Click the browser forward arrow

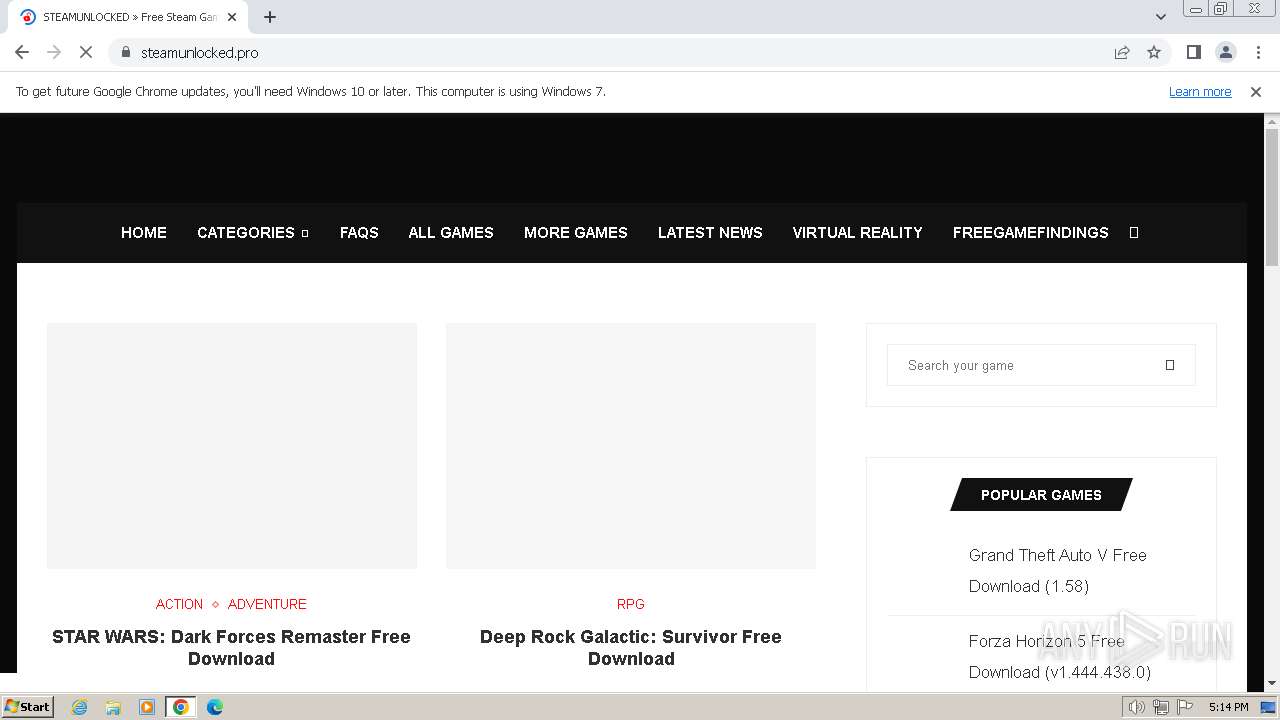(x=54, y=52)
